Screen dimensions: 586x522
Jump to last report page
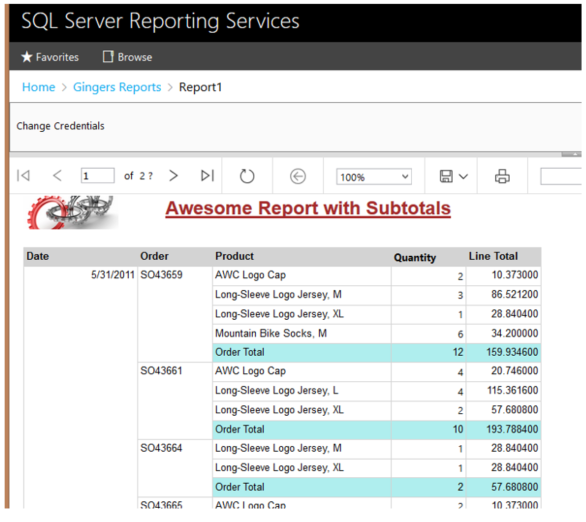click(x=207, y=175)
